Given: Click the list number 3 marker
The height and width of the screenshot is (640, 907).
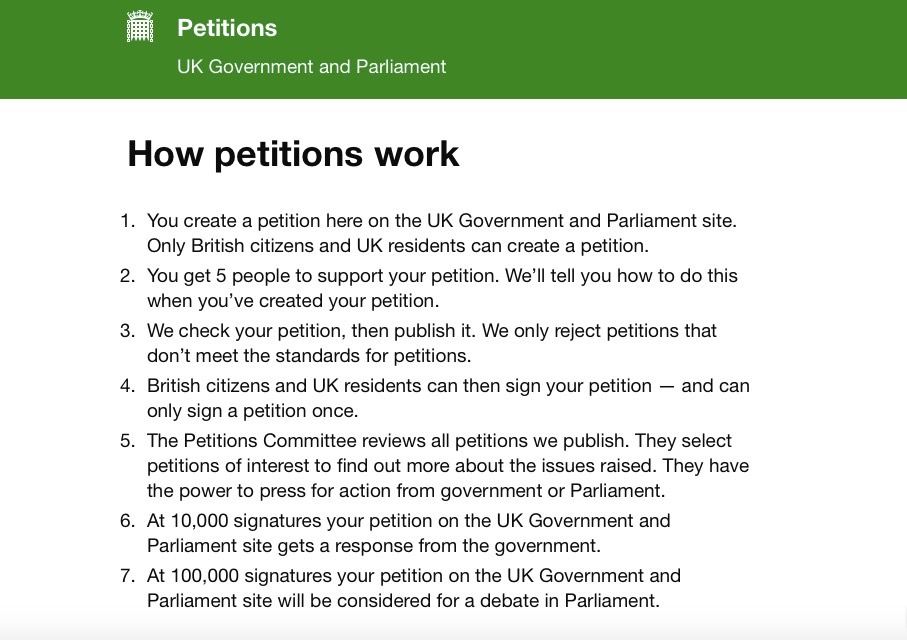Looking at the screenshot, I should [126, 331].
